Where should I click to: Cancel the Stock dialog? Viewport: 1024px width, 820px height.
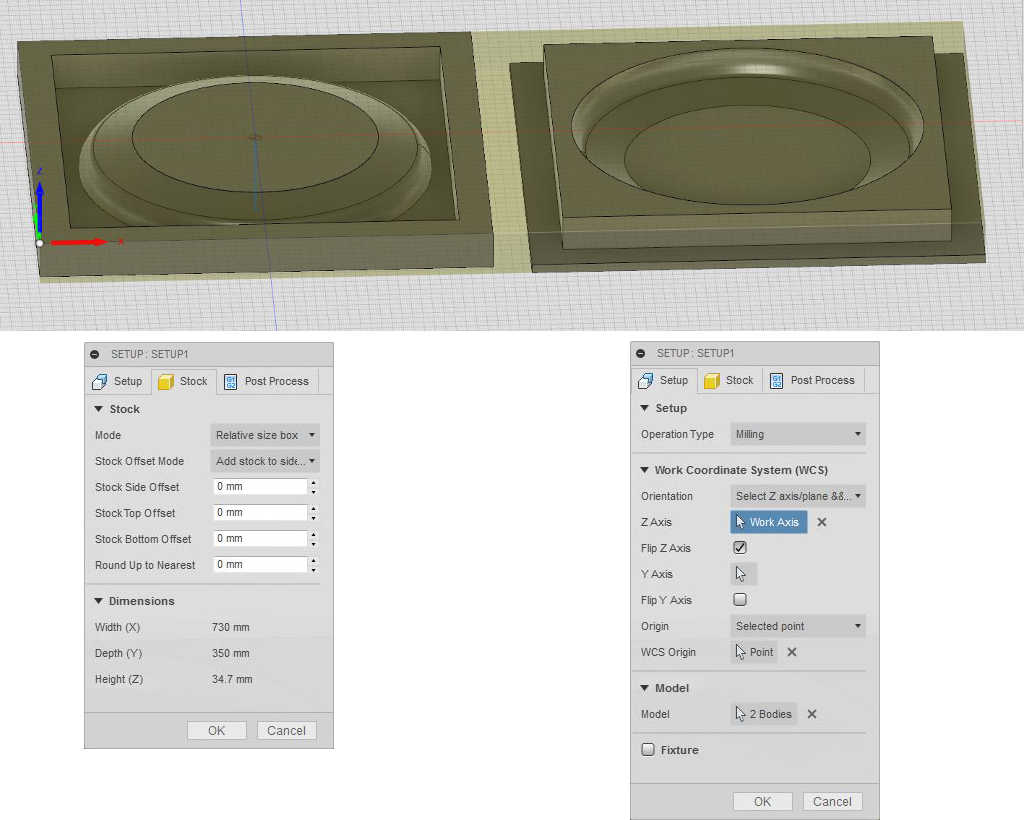(286, 731)
